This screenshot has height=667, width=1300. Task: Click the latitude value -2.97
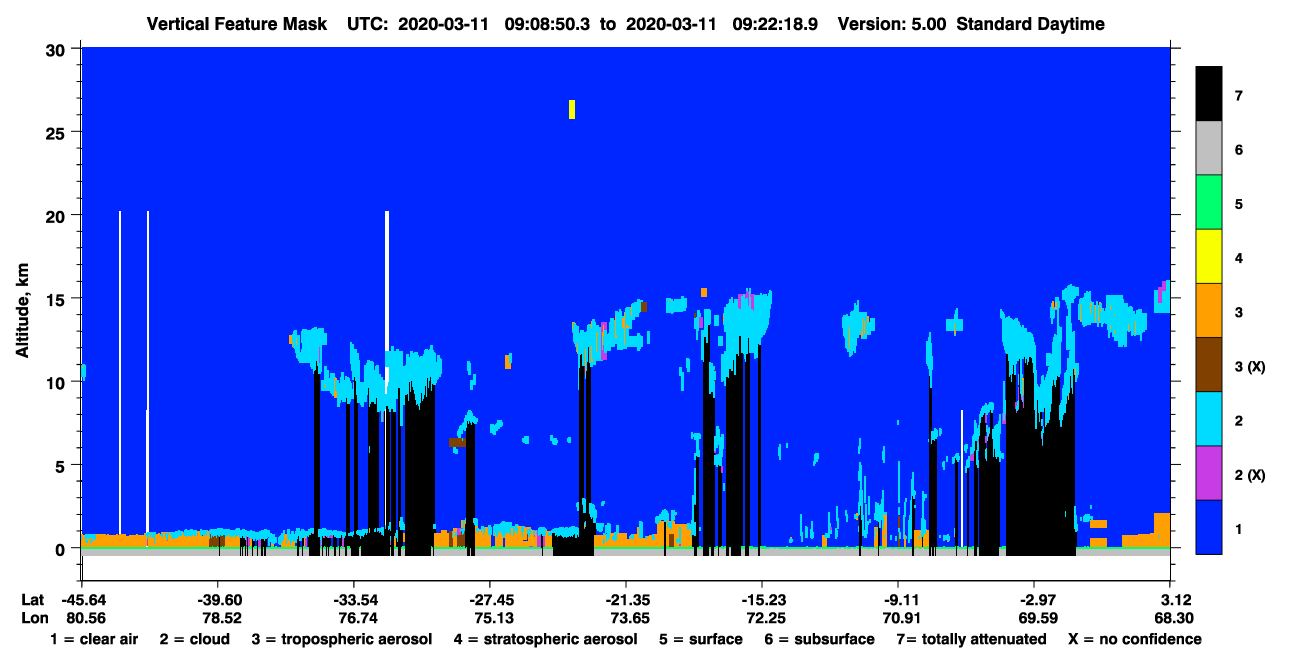(1035, 600)
